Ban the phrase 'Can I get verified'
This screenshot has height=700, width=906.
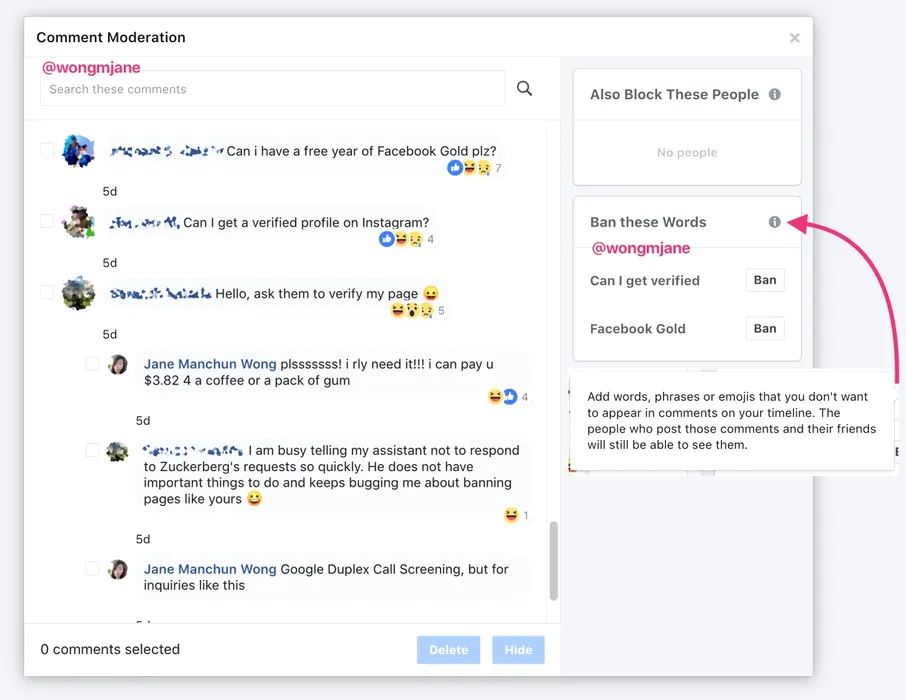coord(765,280)
